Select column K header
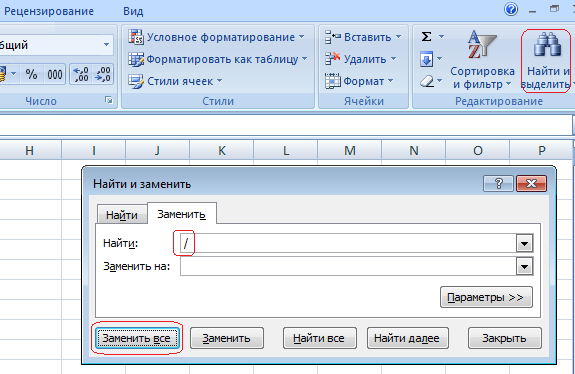The image size is (575, 374). tap(221, 150)
